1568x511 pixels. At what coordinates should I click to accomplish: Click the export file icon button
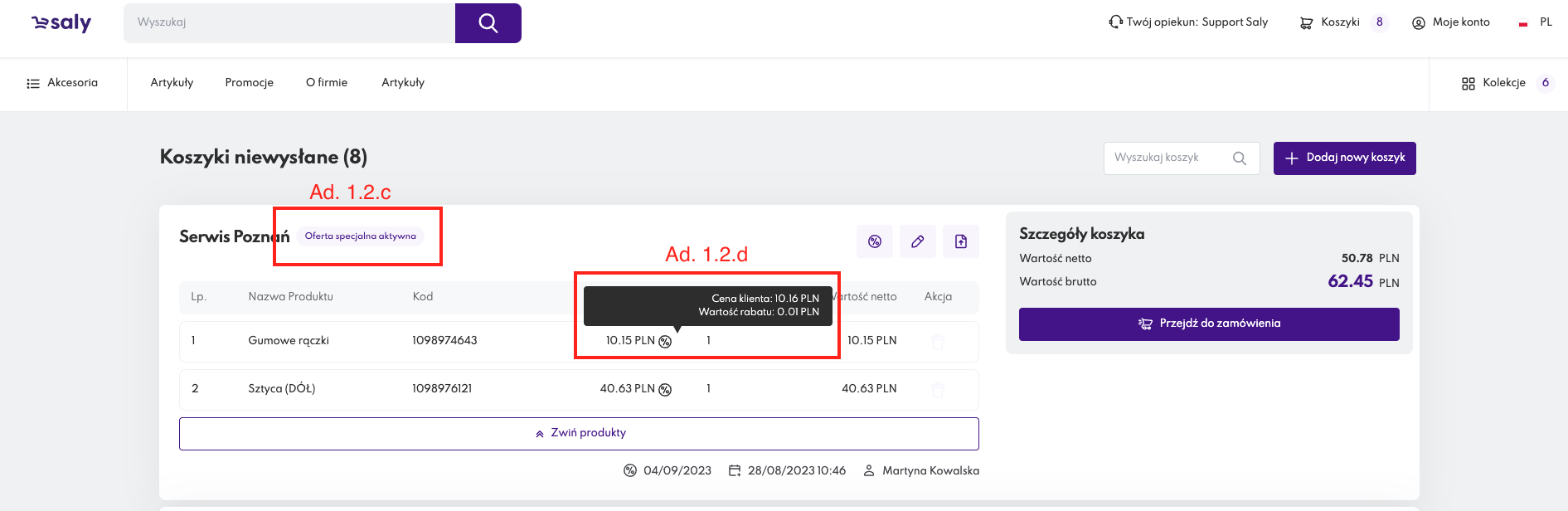960,241
